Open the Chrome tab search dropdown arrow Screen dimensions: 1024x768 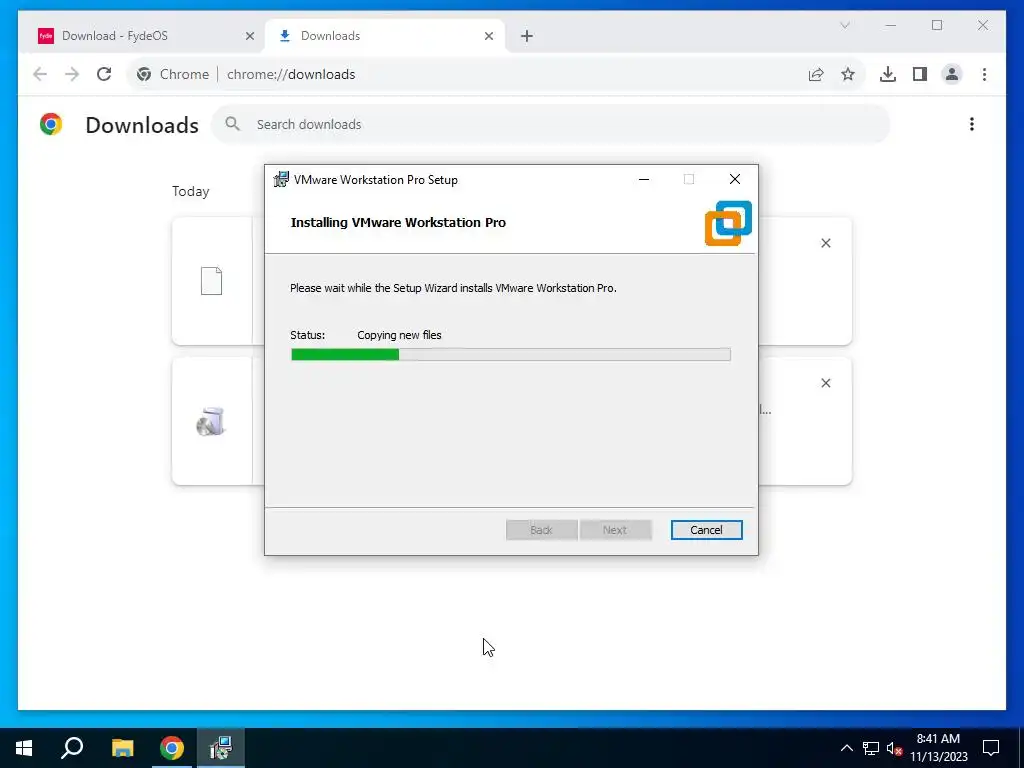click(844, 25)
